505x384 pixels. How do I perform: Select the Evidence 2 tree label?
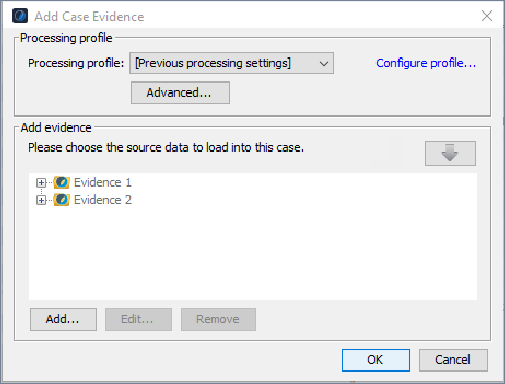pos(103,200)
